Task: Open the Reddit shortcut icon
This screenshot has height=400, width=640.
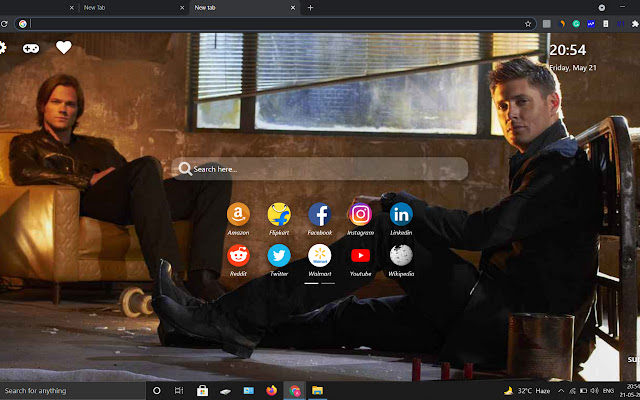Action: pyautogui.click(x=238, y=256)
